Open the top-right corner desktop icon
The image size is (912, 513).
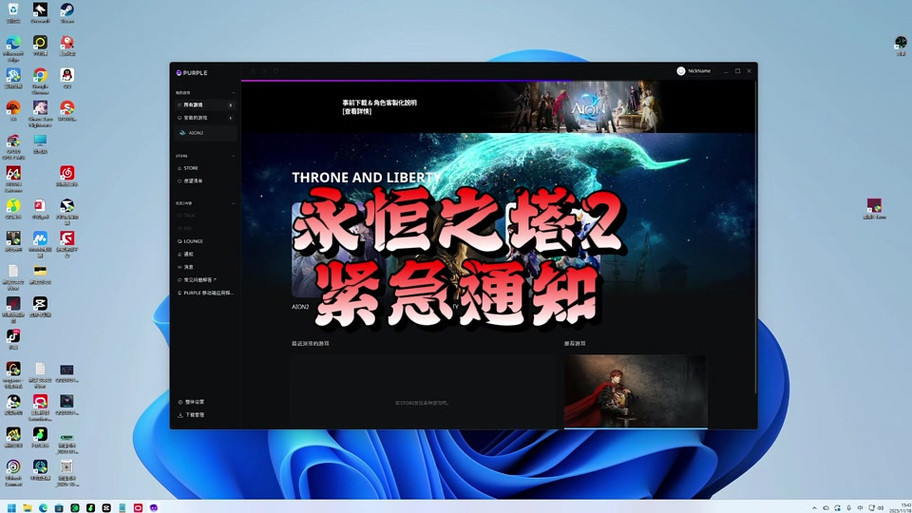[900, 45]
